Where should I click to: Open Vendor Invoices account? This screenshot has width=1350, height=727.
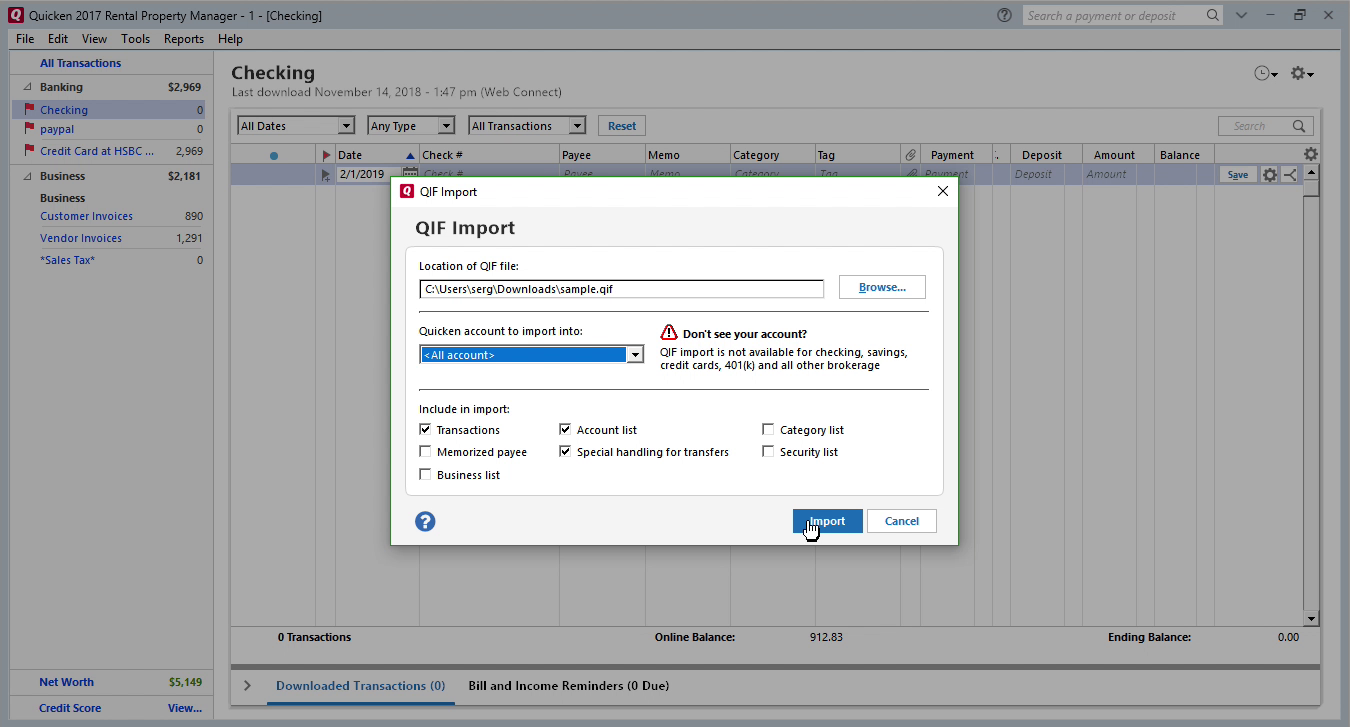(x=81, y=238)
